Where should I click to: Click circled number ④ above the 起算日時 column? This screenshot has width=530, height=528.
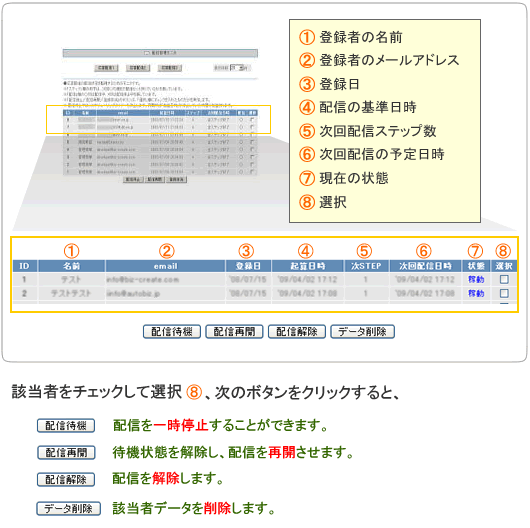306,251
